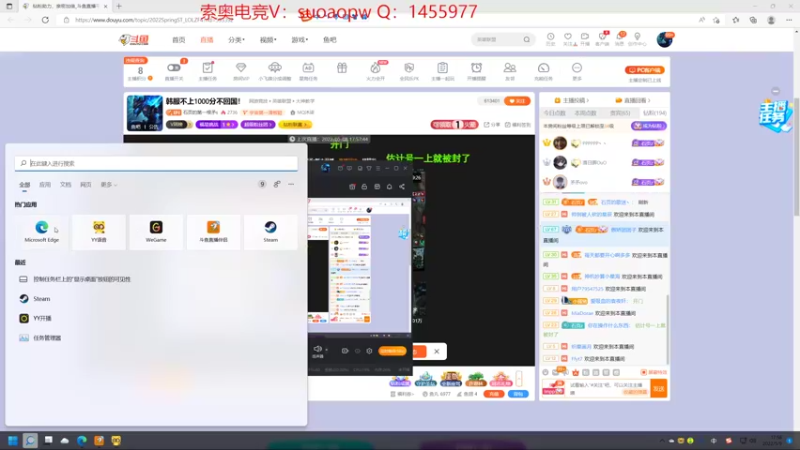
Task: Expand the 更多 filter dropdown in search
Action: pyautogui.click(x=109, y=185)
